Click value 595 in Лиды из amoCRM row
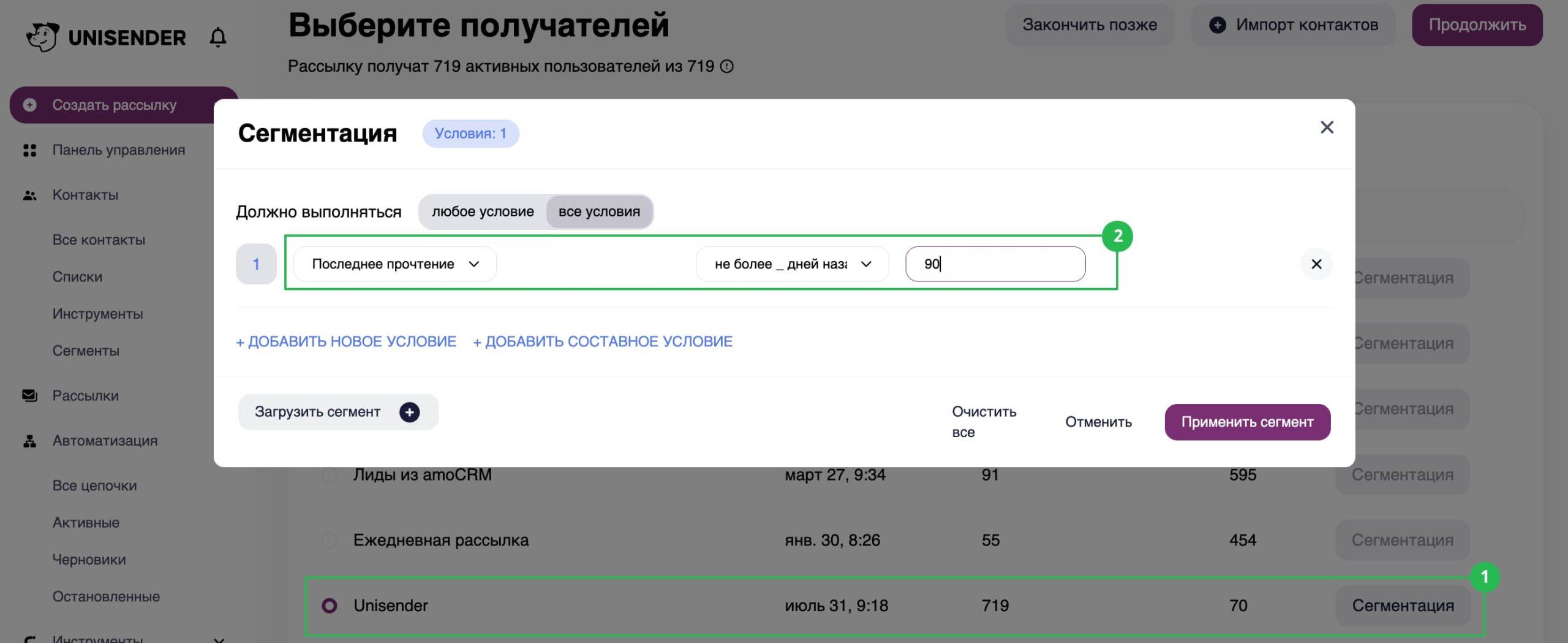Screen dimensions: 1568x643 click(x=1243, y=474)
